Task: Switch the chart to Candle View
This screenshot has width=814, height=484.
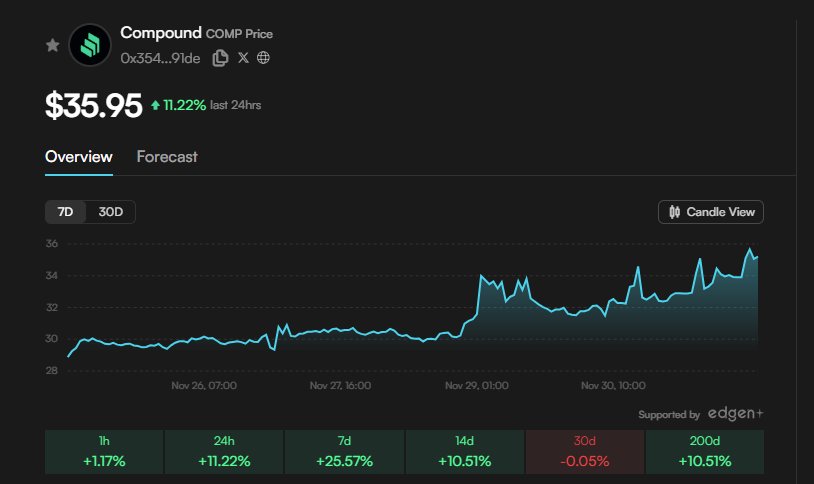Action: click(x=711, y=212)
